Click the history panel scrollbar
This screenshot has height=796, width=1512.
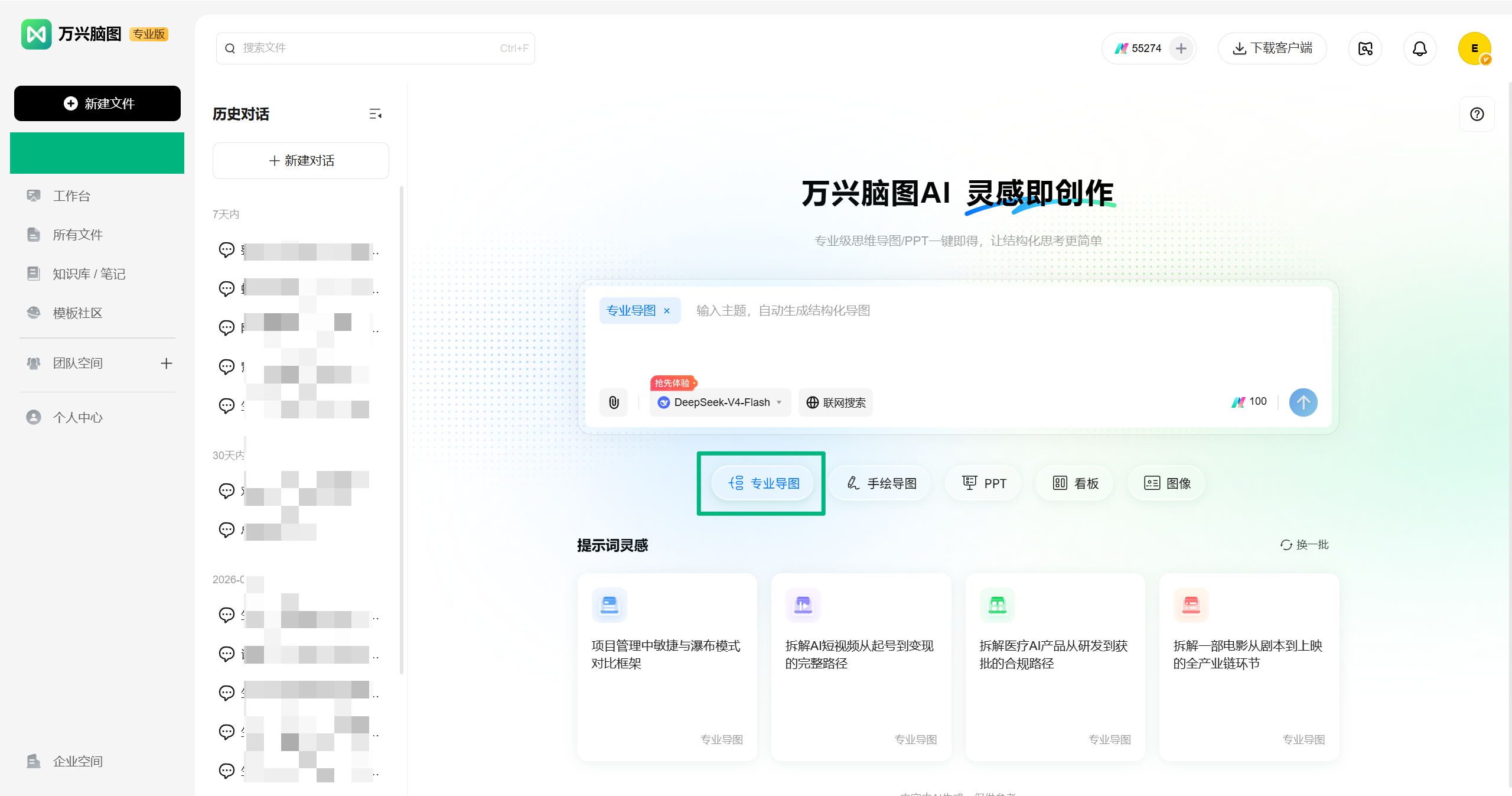402,430
